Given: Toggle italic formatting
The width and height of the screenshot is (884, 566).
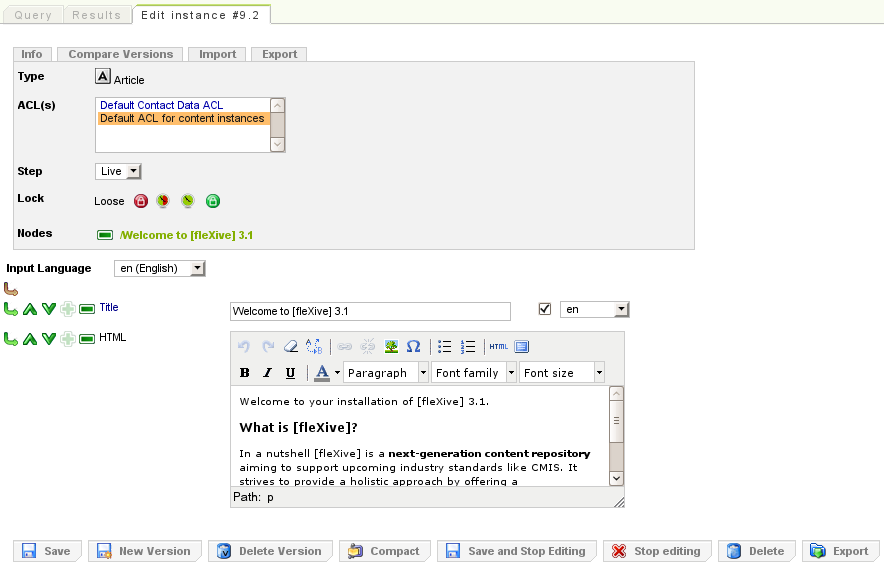Looking at the screenshot, I should (267, 373).
